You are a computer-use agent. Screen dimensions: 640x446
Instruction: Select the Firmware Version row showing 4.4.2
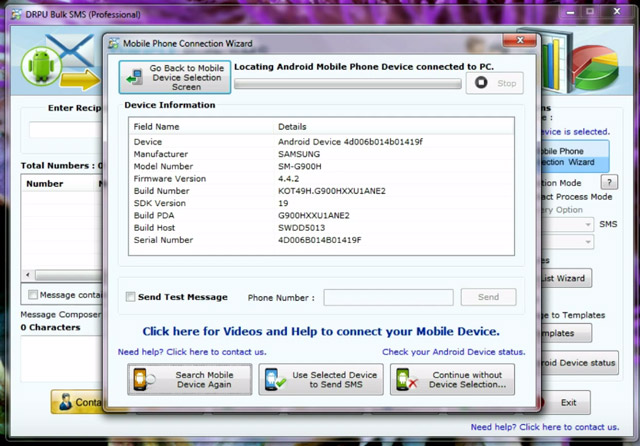[x=321, y=179]
